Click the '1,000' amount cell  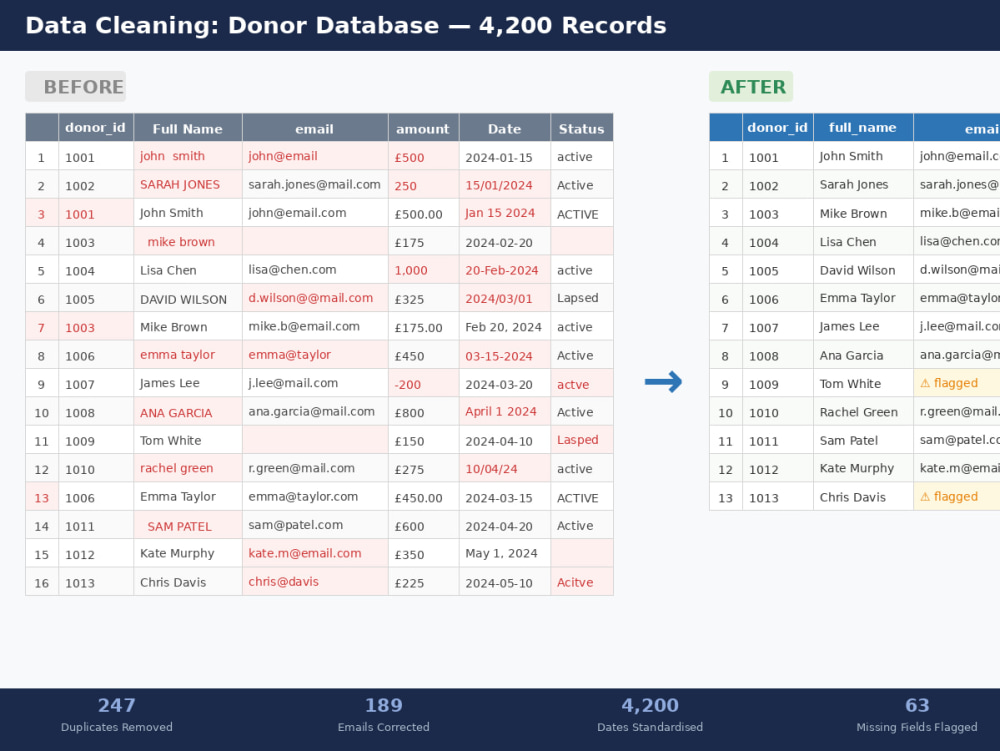(423, 270)
